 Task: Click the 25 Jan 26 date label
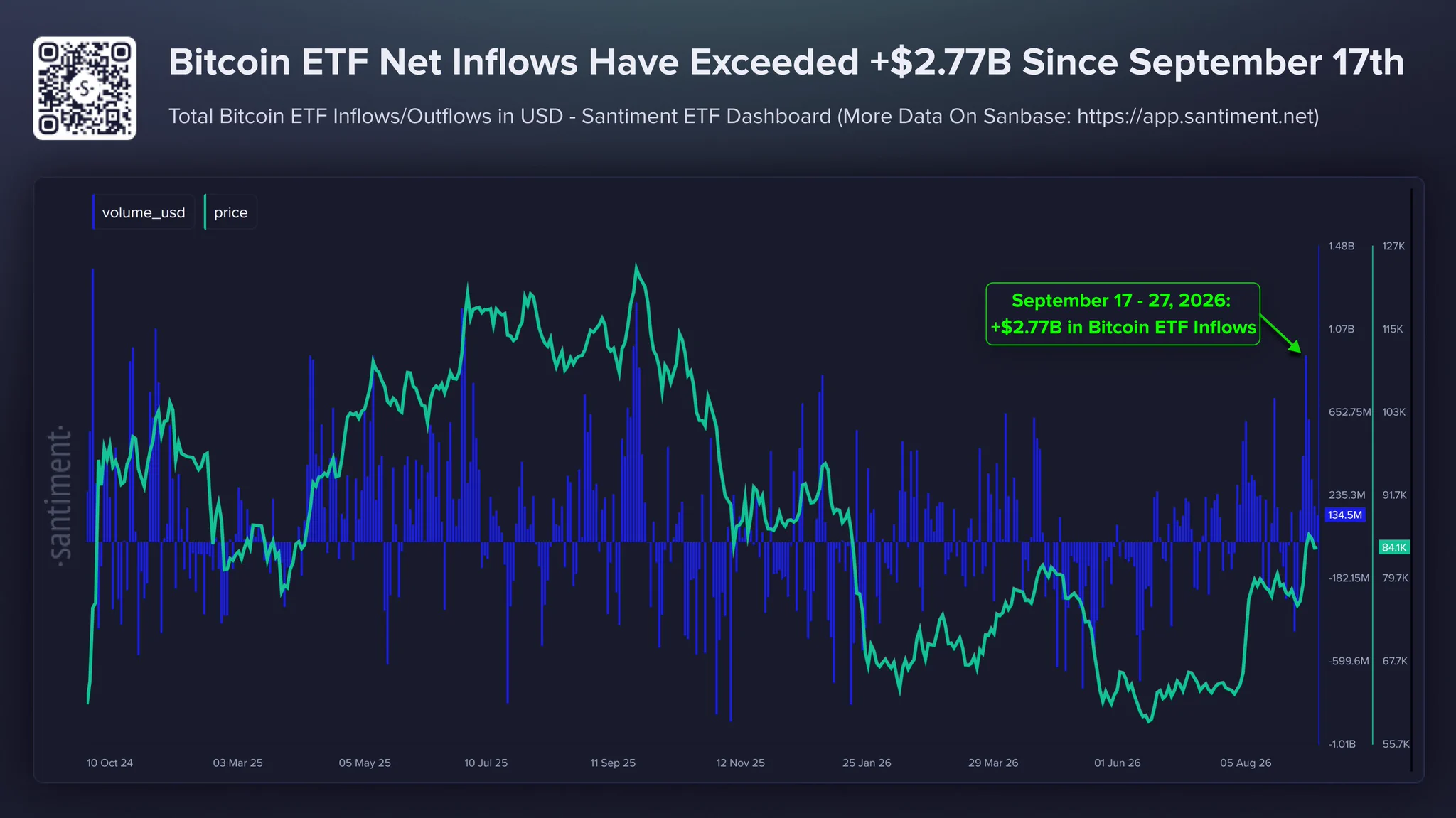click(867, 763)
